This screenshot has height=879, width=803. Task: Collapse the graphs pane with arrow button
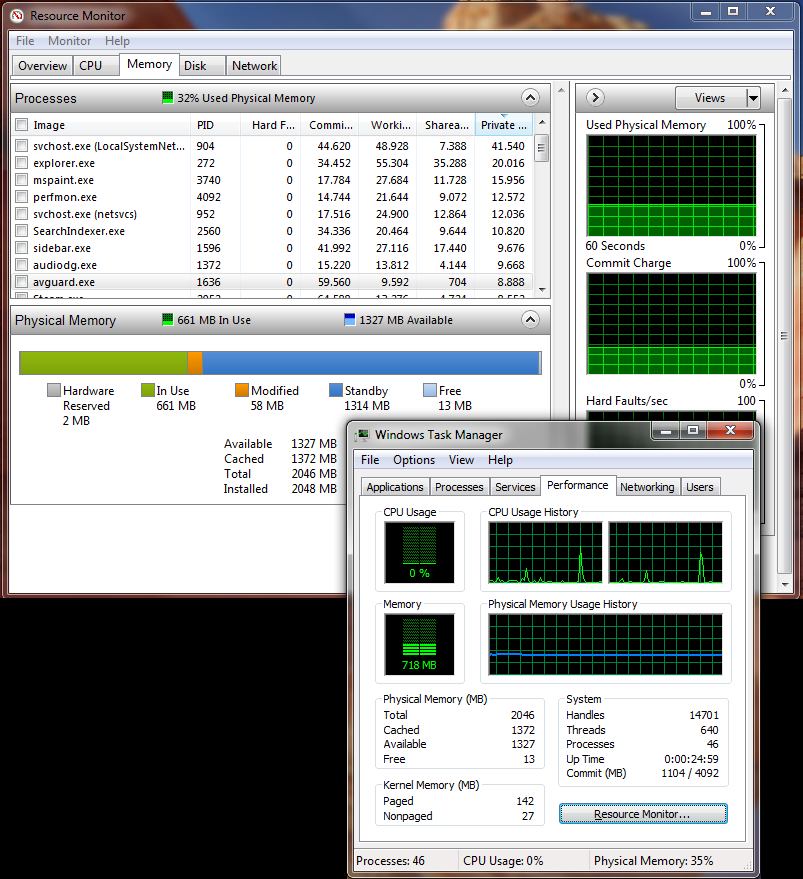click(x=596, y=98)
